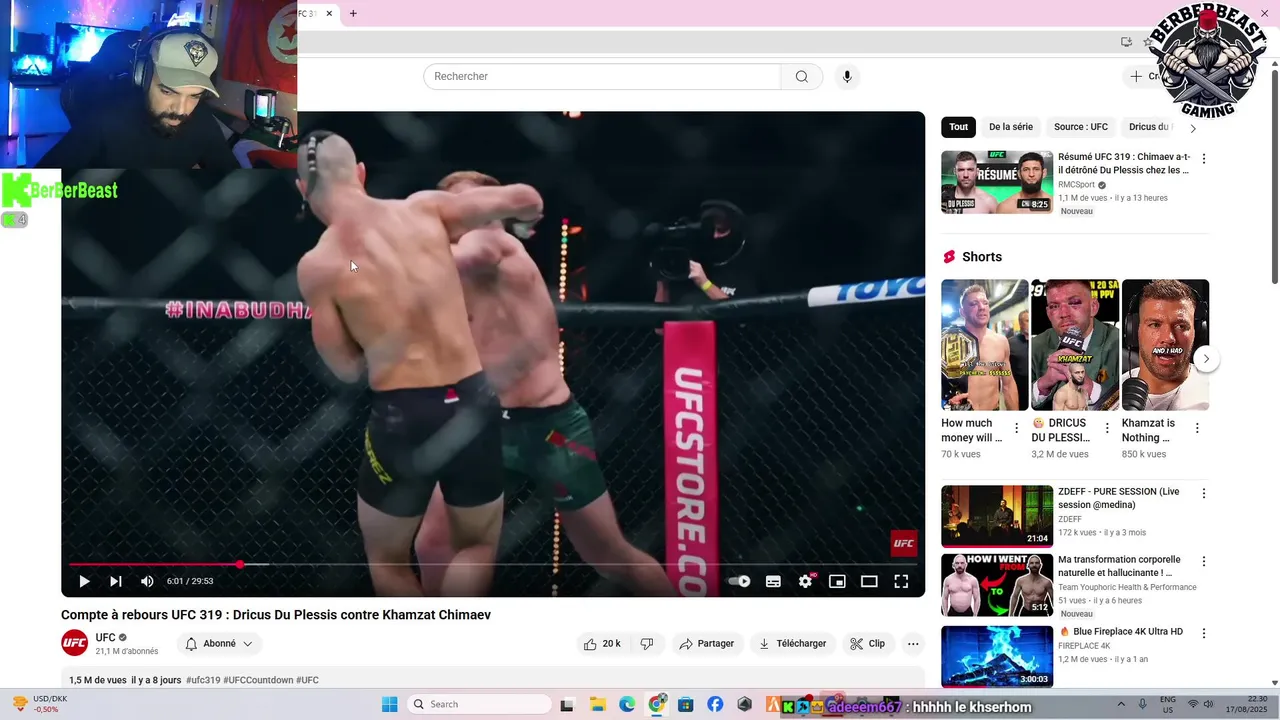Click the #ufc319 hashtag
Screen dimensions: 1280x720
tap(203, 680)
